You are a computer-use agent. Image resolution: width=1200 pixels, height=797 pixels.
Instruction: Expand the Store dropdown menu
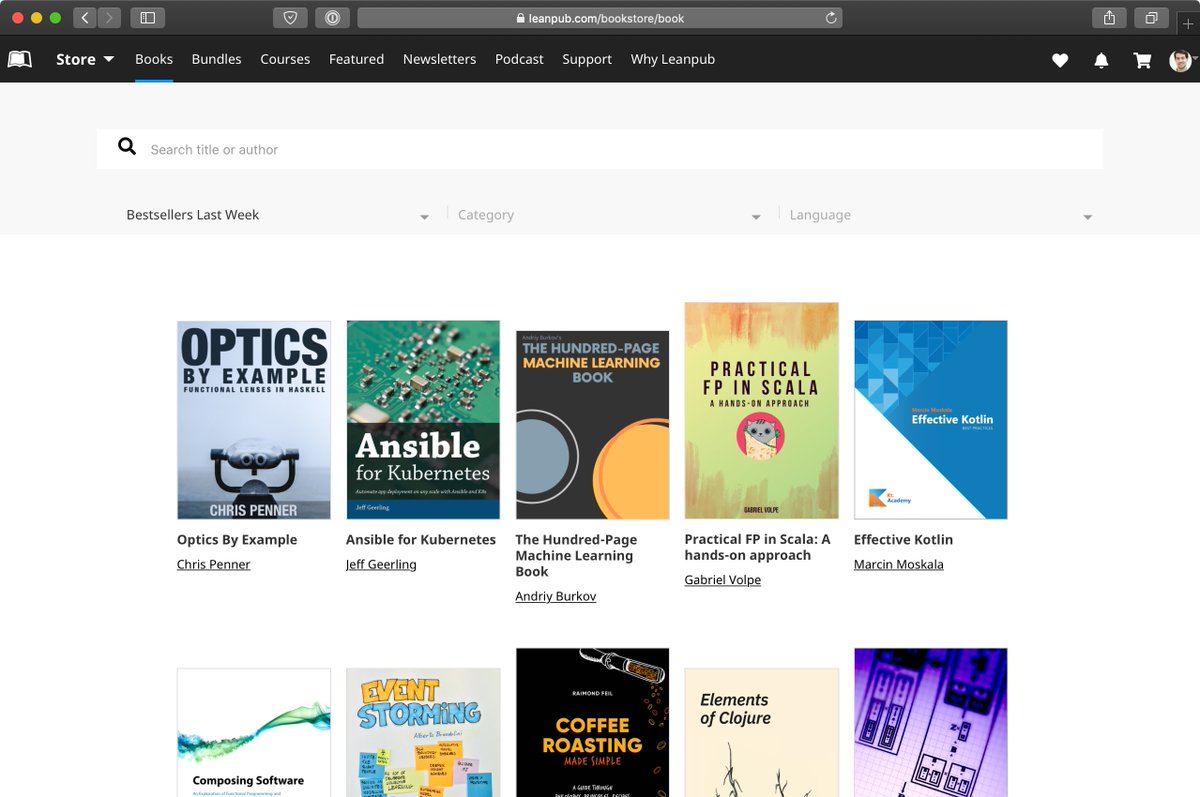(85, 59)
